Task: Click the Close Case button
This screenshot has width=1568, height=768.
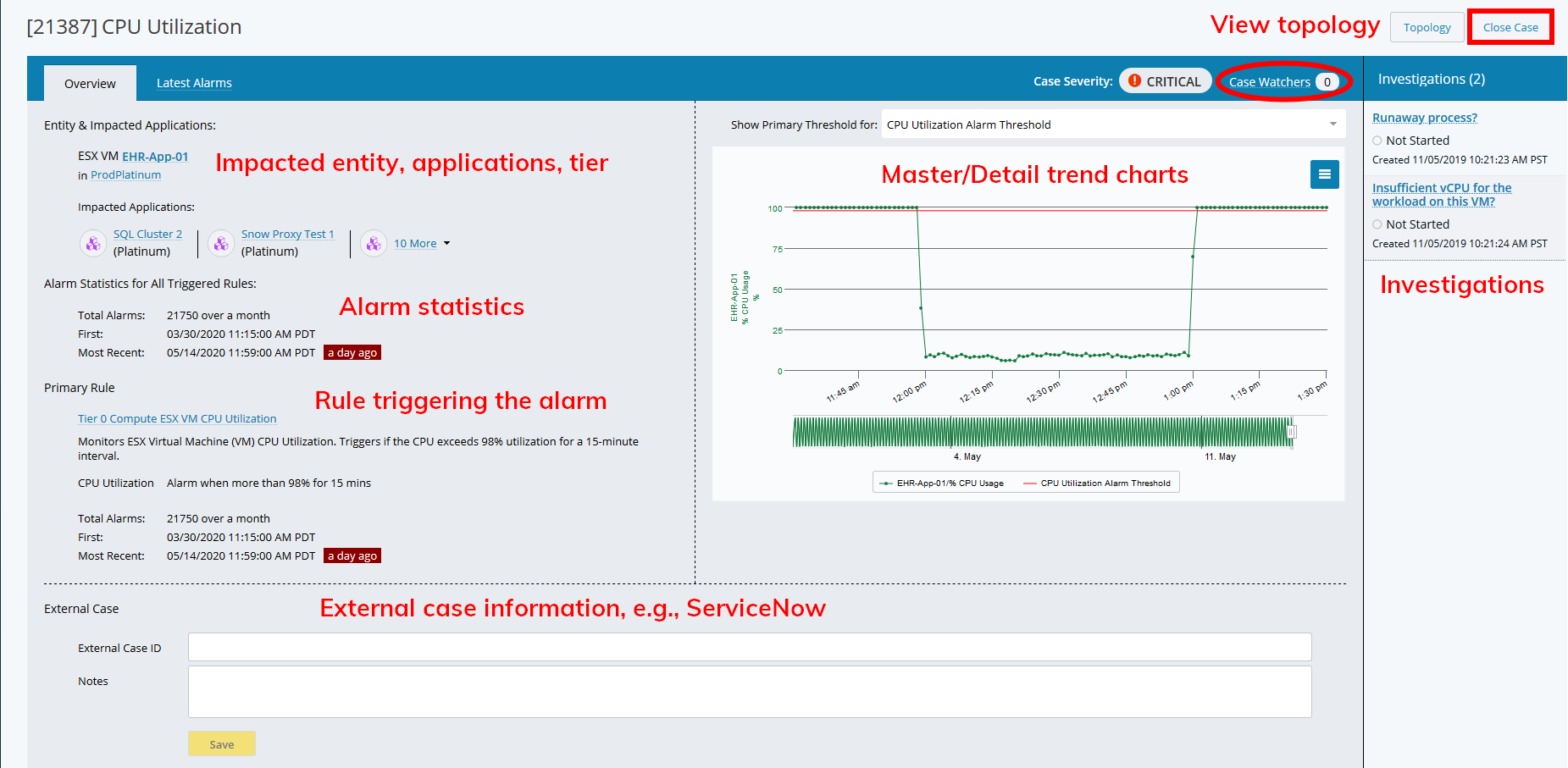Action: pos(1510,27)
